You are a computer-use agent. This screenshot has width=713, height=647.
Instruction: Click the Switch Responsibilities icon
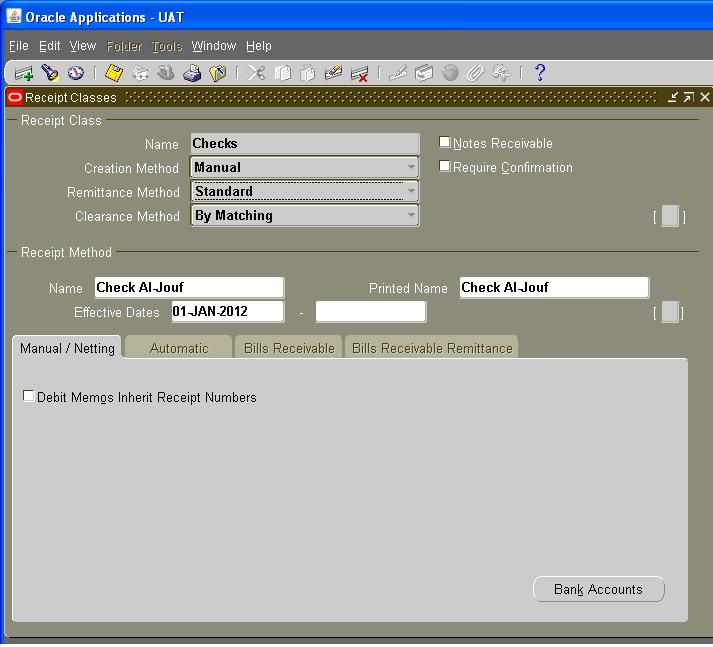(166, 73)
